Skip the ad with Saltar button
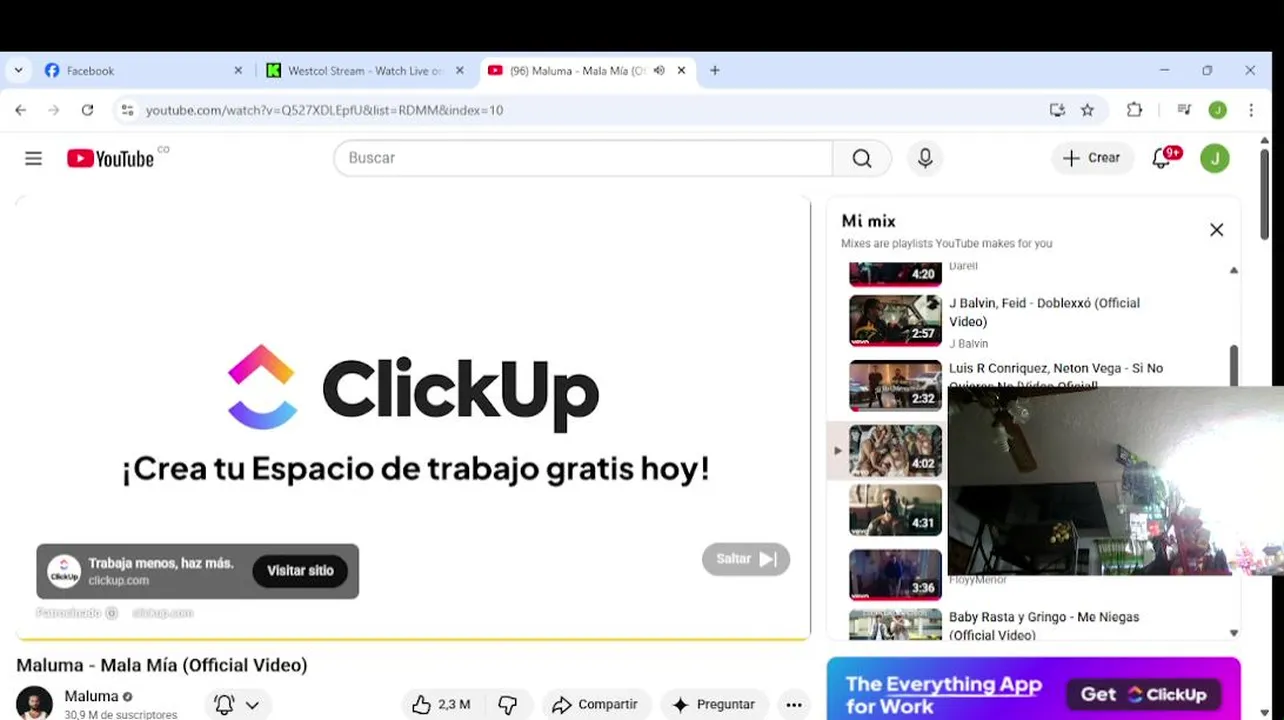The image size is (1284, 720). click(746, 559)
